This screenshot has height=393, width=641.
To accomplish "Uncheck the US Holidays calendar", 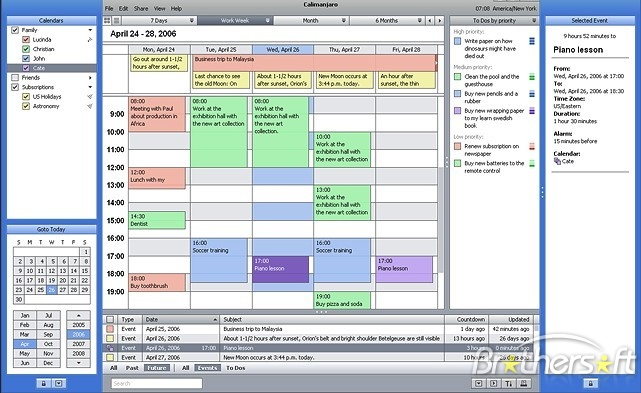I will (26, 97).
